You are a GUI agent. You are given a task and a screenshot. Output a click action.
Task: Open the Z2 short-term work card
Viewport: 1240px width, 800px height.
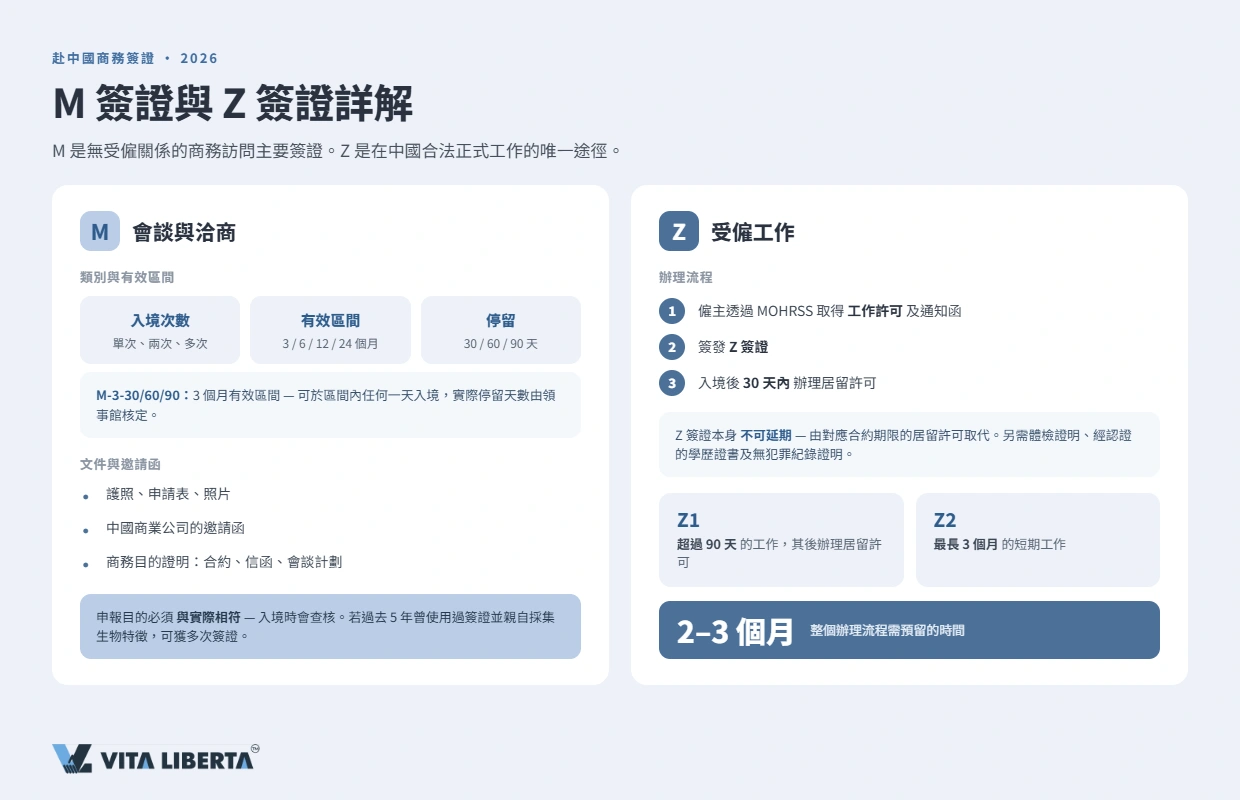point(1038,540)
